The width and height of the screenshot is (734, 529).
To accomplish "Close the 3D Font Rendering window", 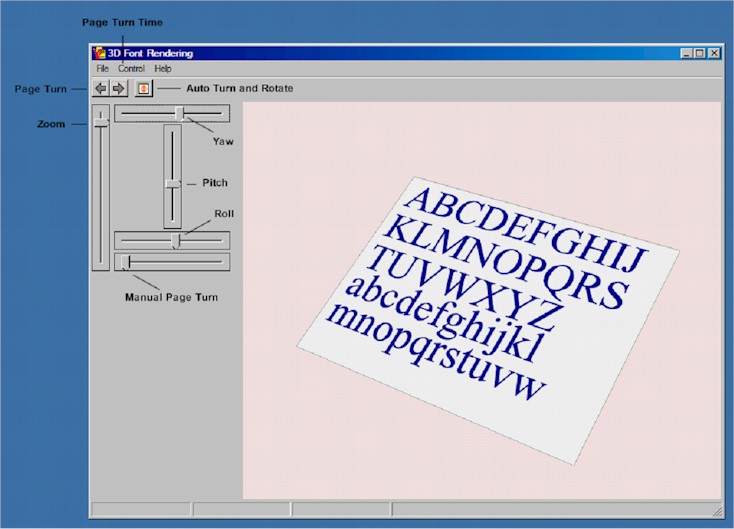I will 714,53.
